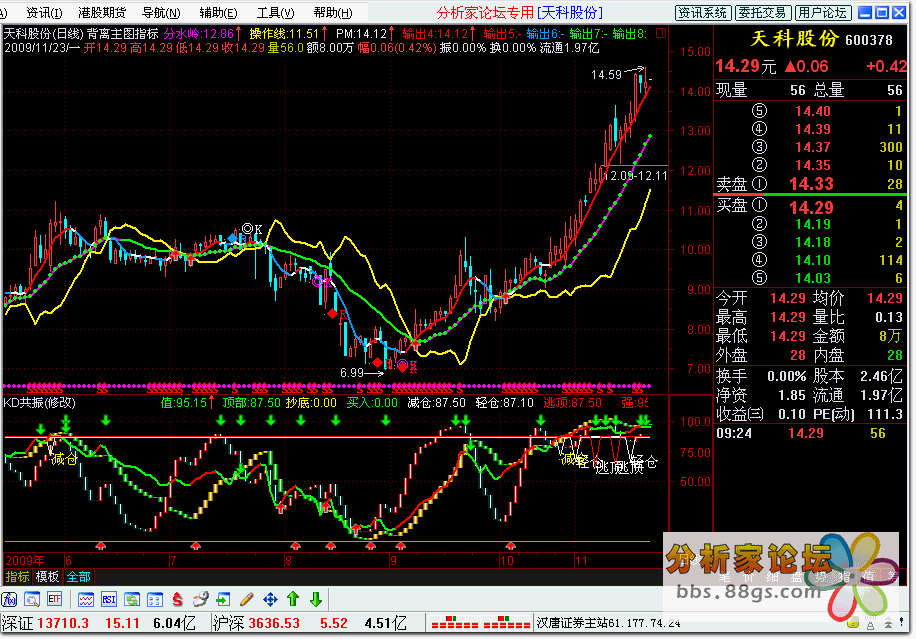Image resolution: width=916 pixels, height=639 pixels.
Task: Click the red dollar sign icon
Action: (178, 599)
